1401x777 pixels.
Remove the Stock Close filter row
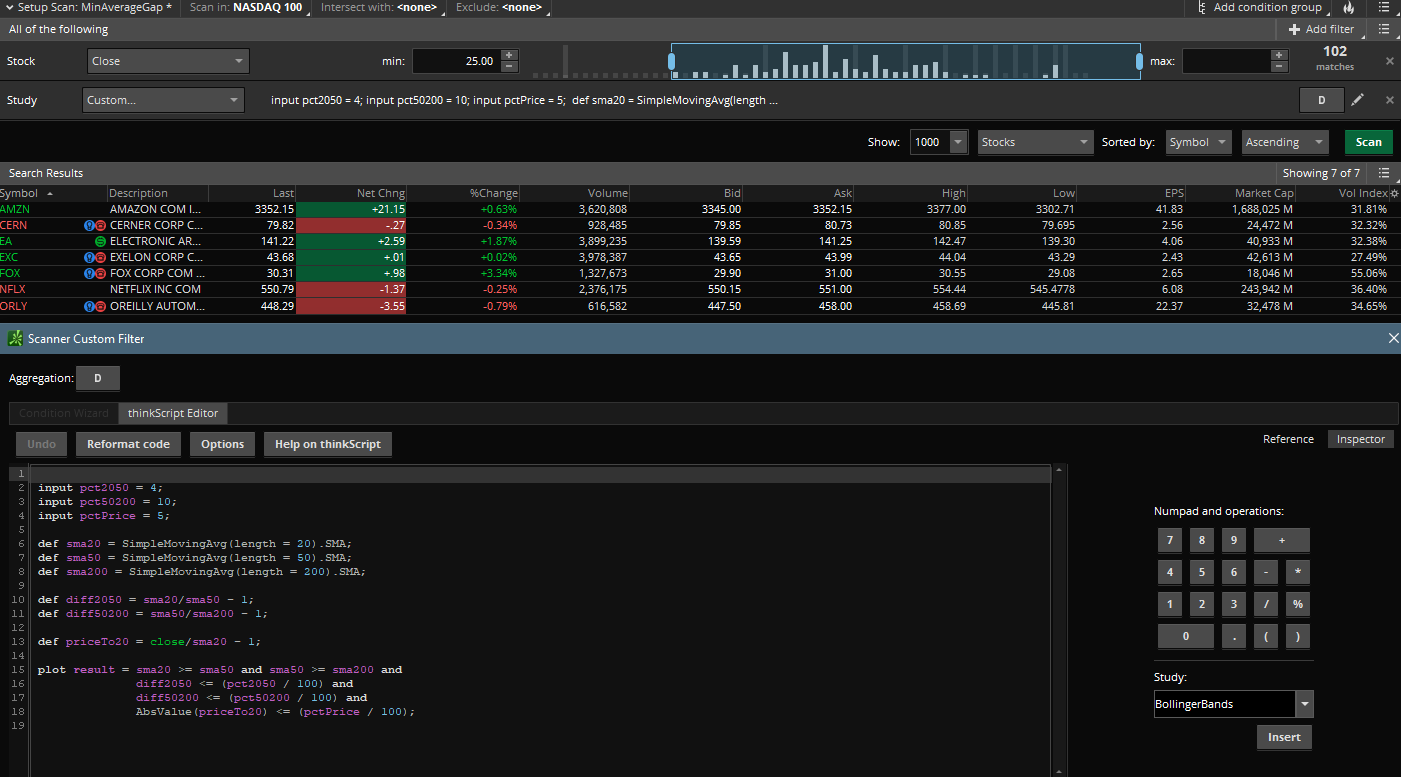click(x=1389, y=61)
